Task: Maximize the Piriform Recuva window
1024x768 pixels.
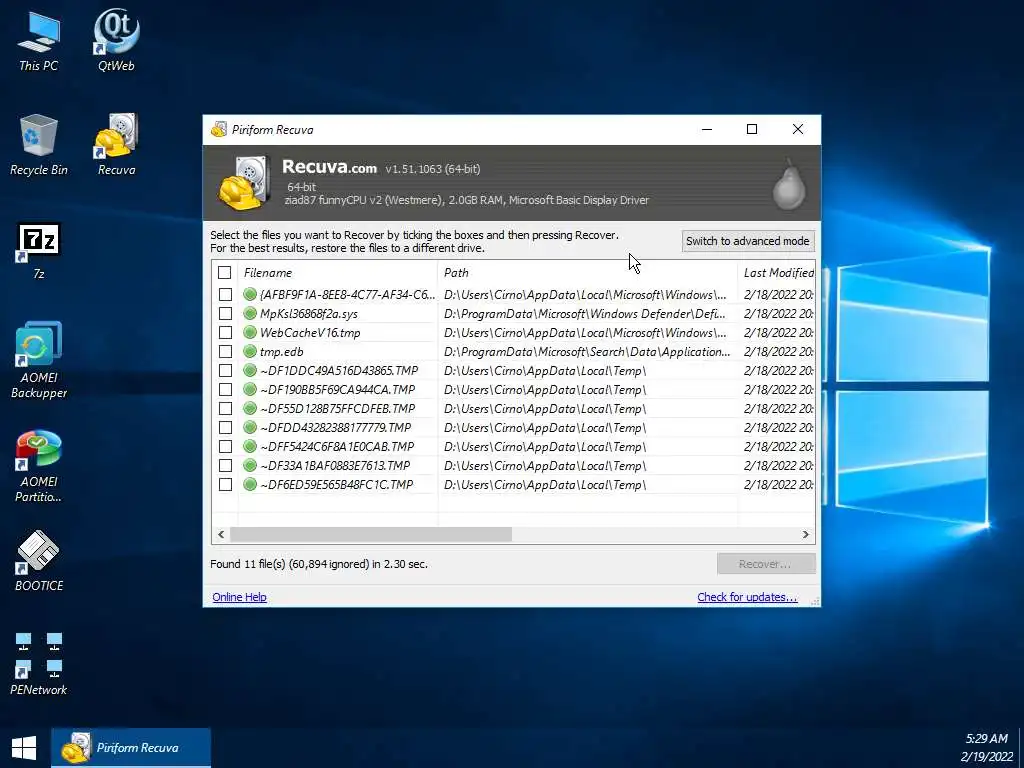Action: pos(752,129)
